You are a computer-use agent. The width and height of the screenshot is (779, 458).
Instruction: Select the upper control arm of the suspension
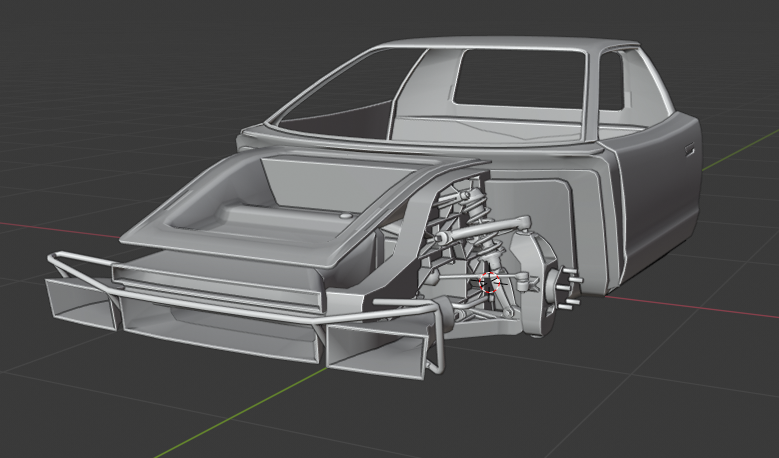coord(484,229)
